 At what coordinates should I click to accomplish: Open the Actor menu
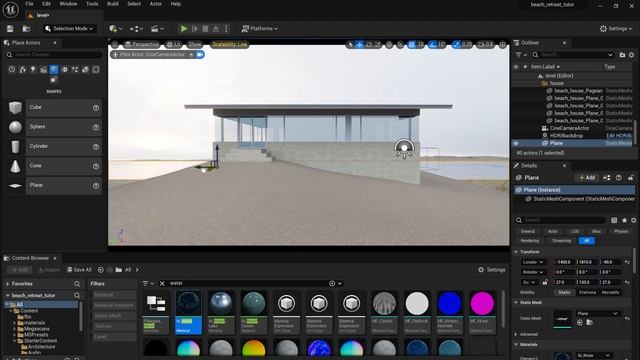(x=156, y=4)
